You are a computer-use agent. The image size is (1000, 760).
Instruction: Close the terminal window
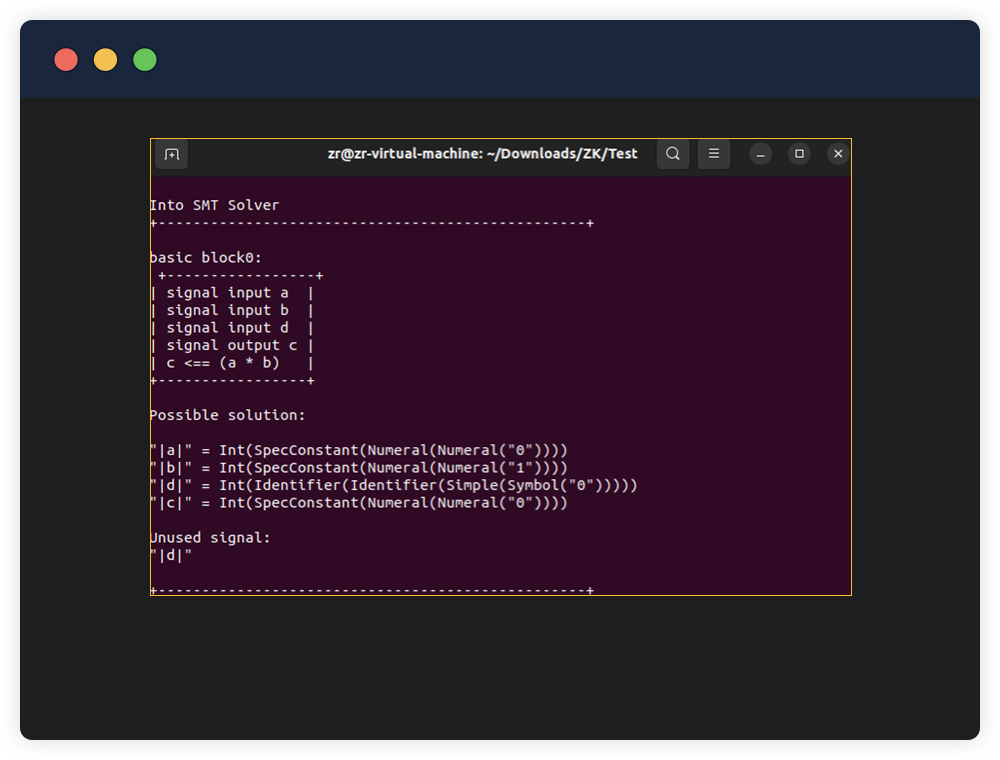(838, 154)
